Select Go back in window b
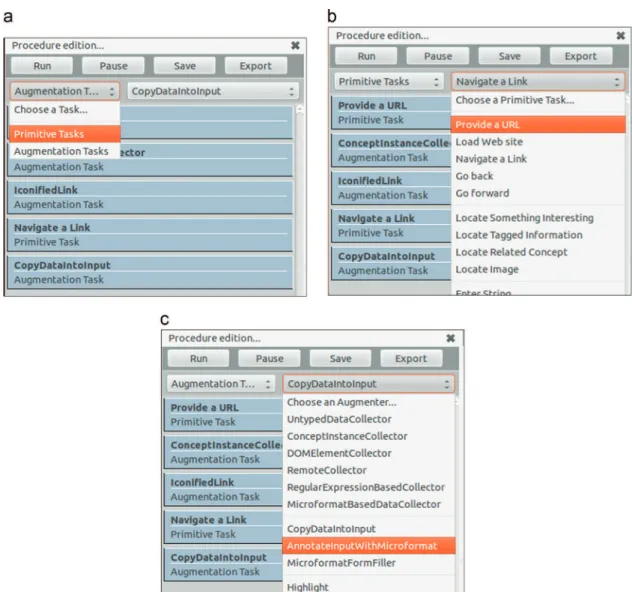This screenshot has height=592, width=632. (x=538, y=176)
